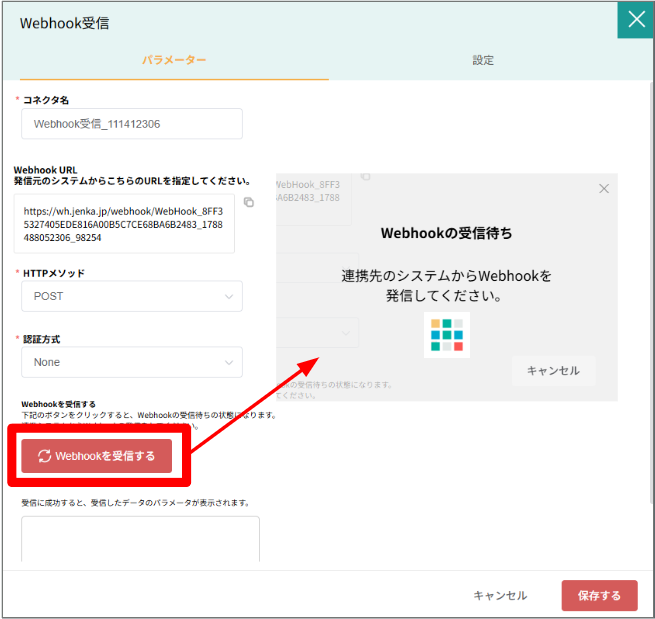Copy the Webhook URL with the copy icon
Image resolution: width=655 pixels, height=619 pixels.
[x=249, y=202]
